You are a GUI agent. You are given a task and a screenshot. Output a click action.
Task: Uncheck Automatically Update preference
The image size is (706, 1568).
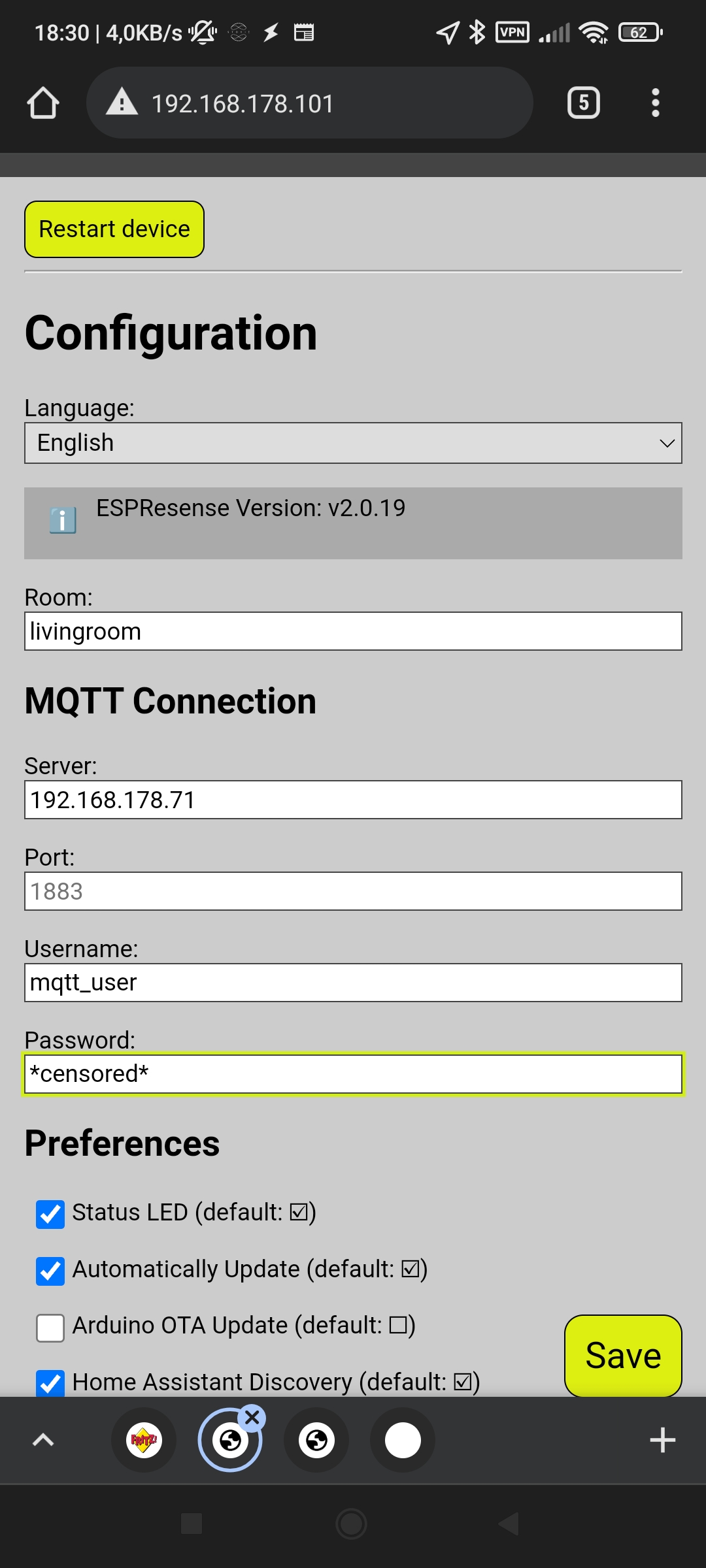tap(50, 1269)
